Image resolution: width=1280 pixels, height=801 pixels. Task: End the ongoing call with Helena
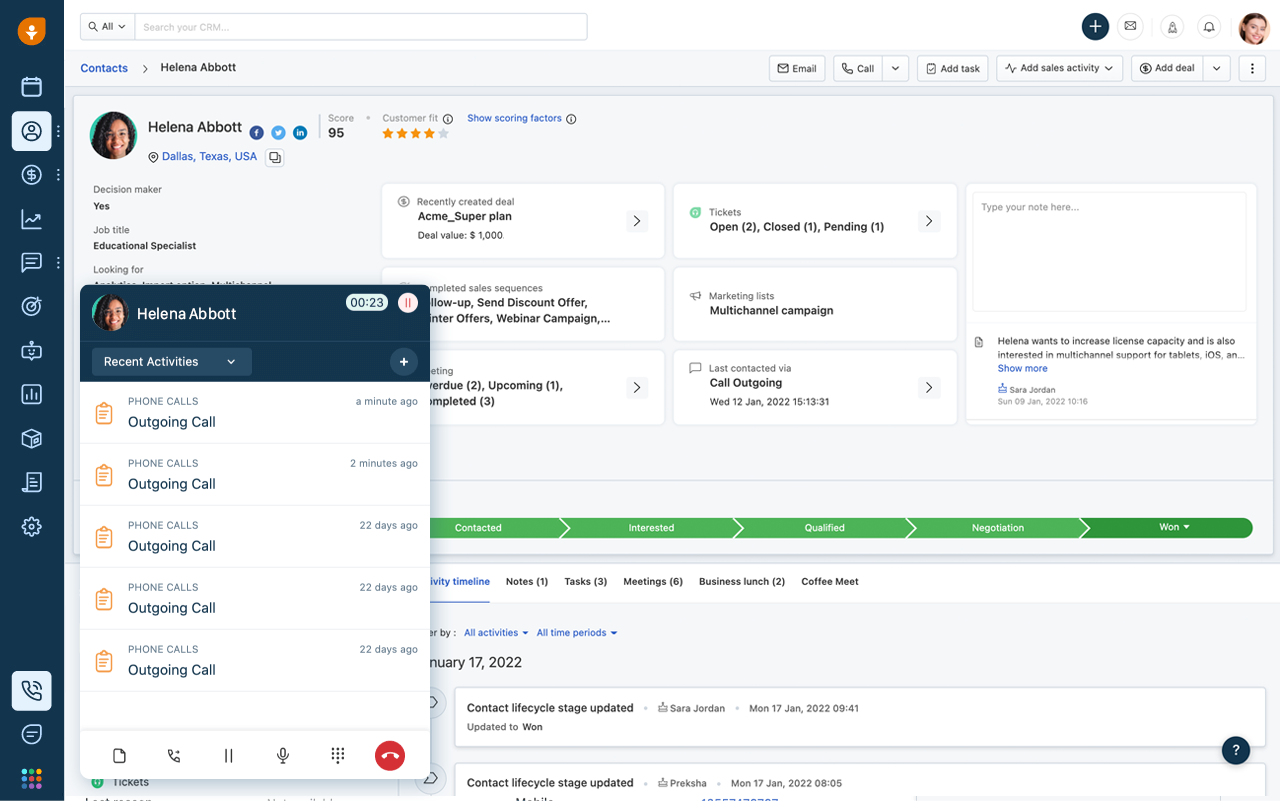[389, 756]
